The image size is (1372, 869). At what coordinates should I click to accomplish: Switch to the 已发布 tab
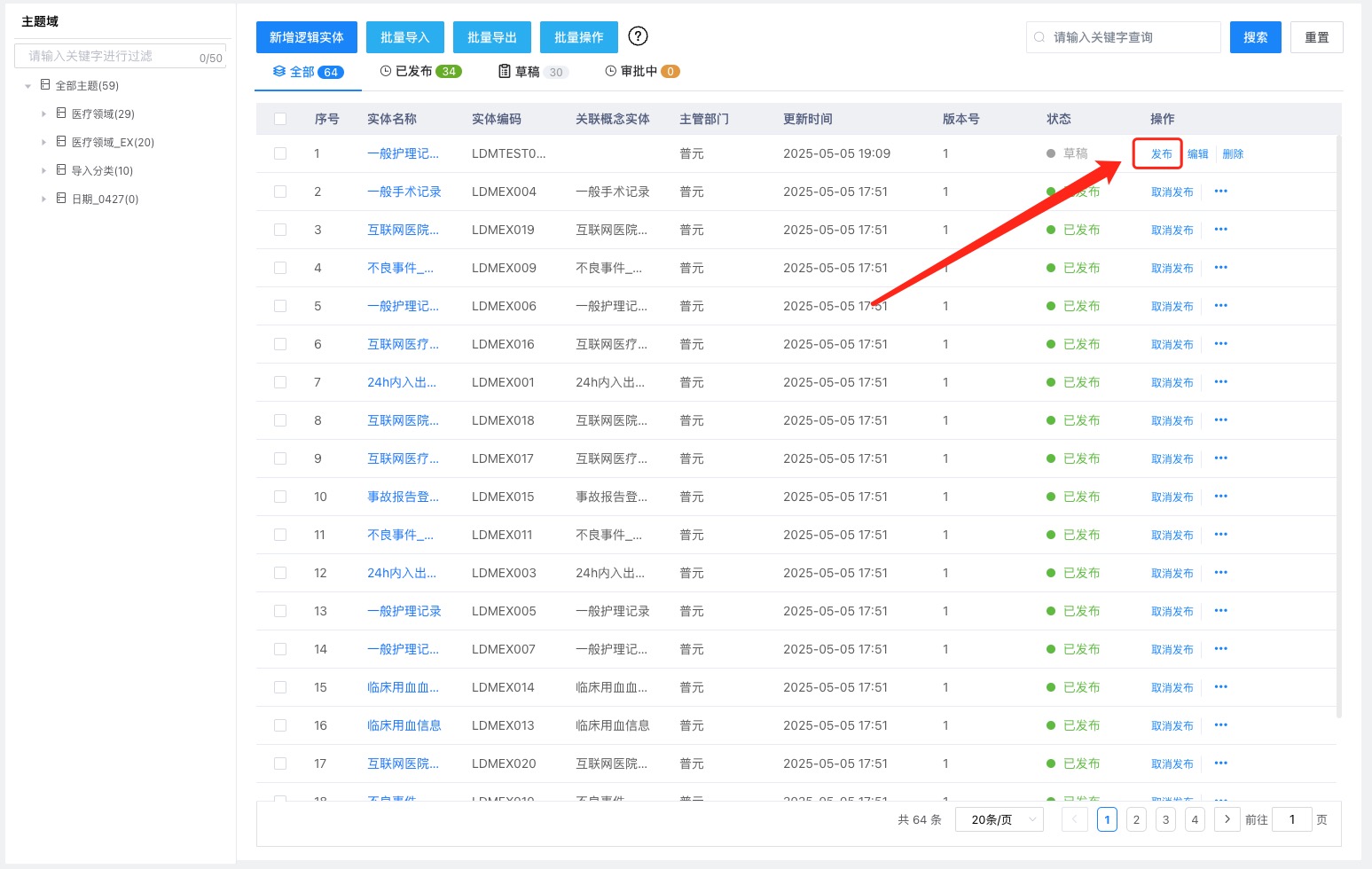(x=420, y=72)
